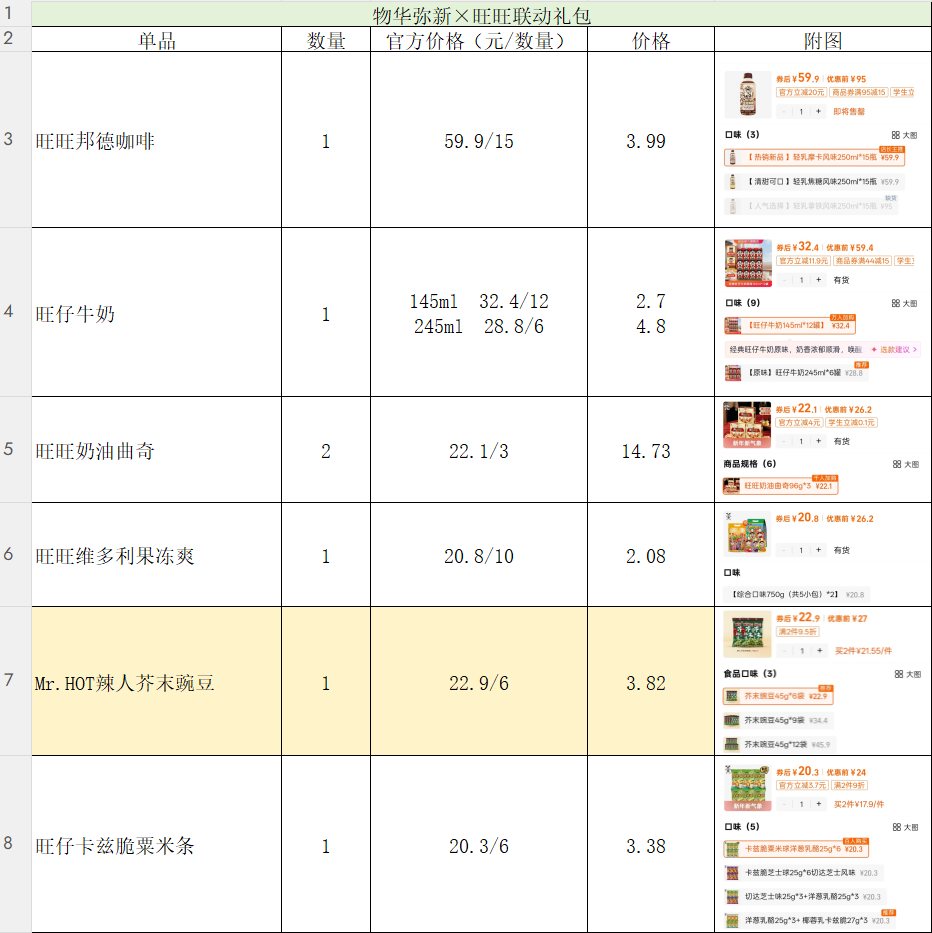Select entire row 3 via its row header

click(x=15, y=140)
